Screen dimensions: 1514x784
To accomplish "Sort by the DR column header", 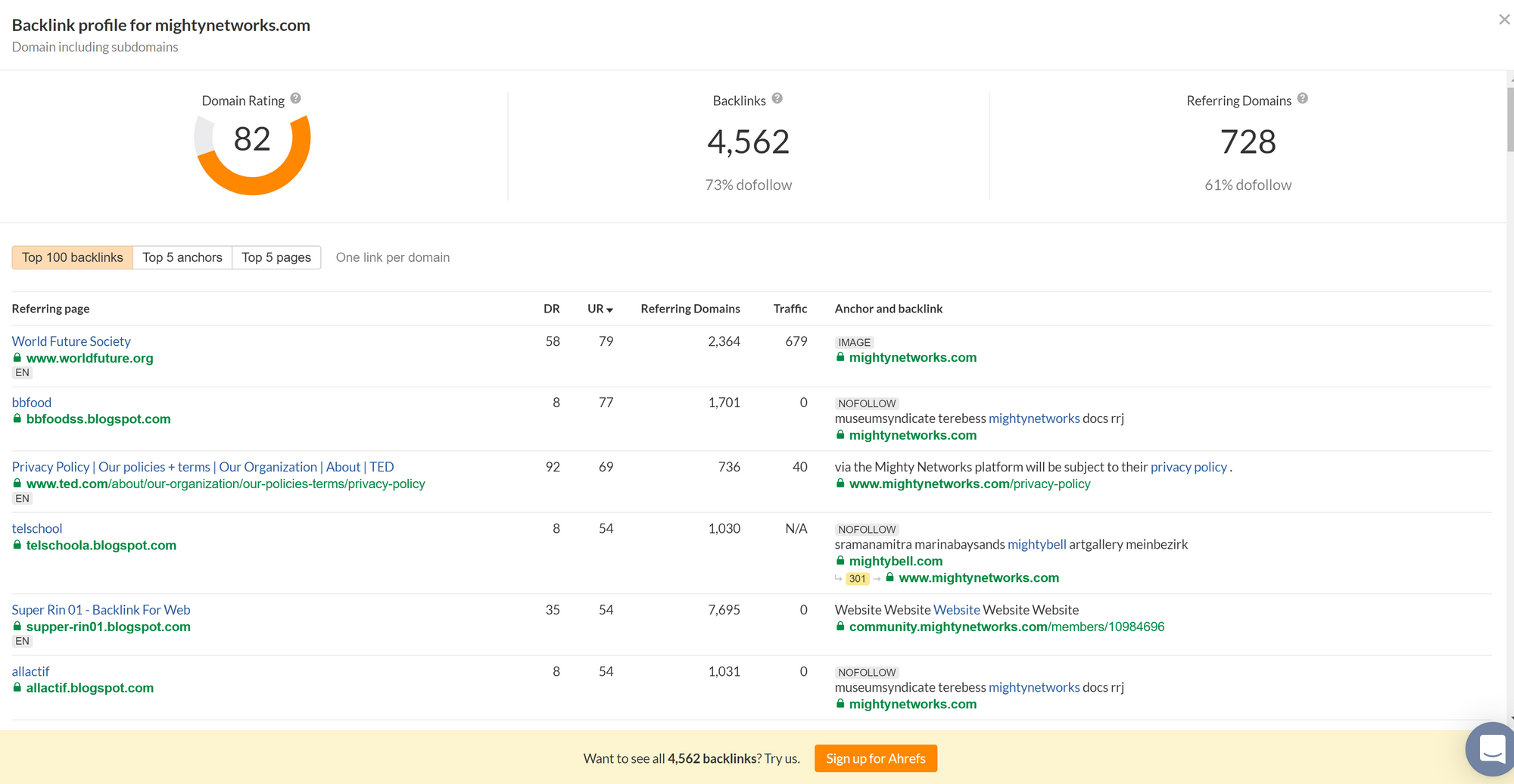I will [x=552, y=309].
